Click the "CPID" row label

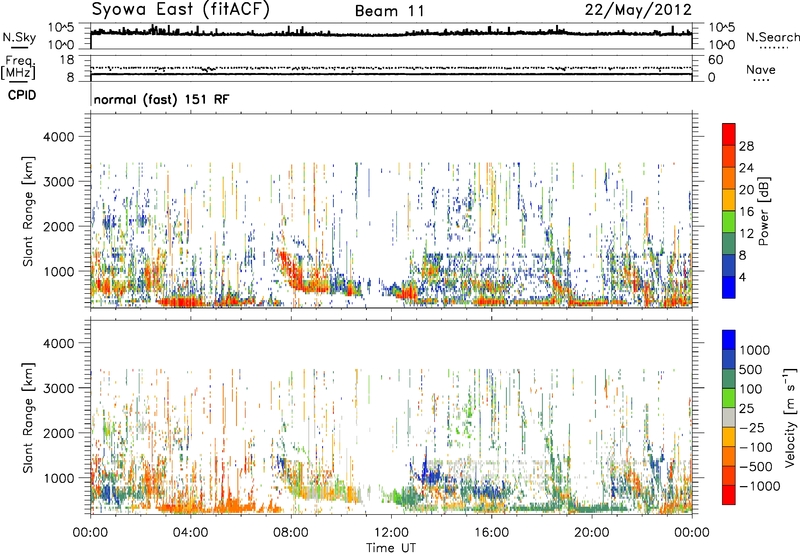click(22, 95)
